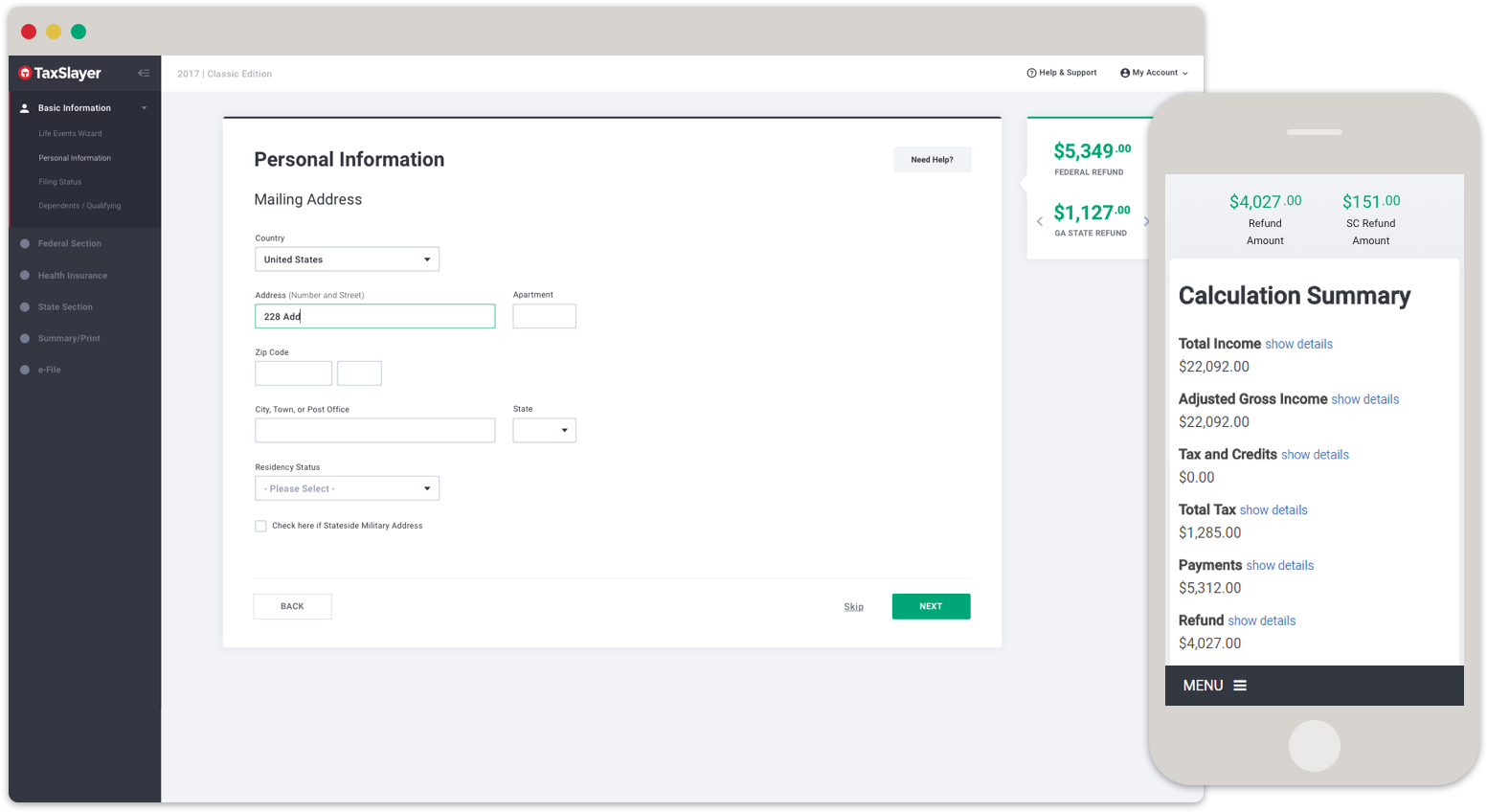
Task: Click the Skip link
Action: click(853, 606)
